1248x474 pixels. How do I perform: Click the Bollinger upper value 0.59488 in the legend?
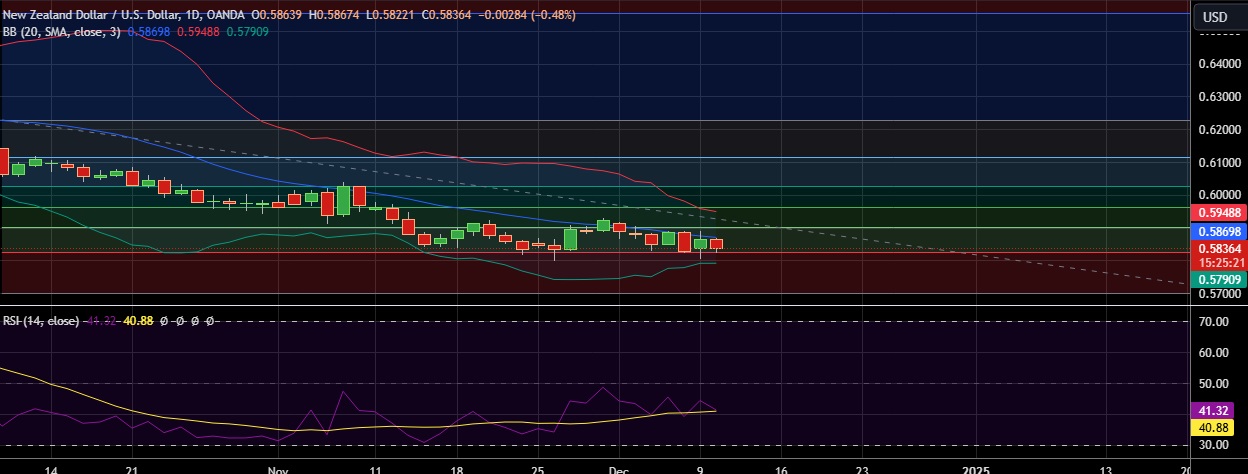[198, 32]
